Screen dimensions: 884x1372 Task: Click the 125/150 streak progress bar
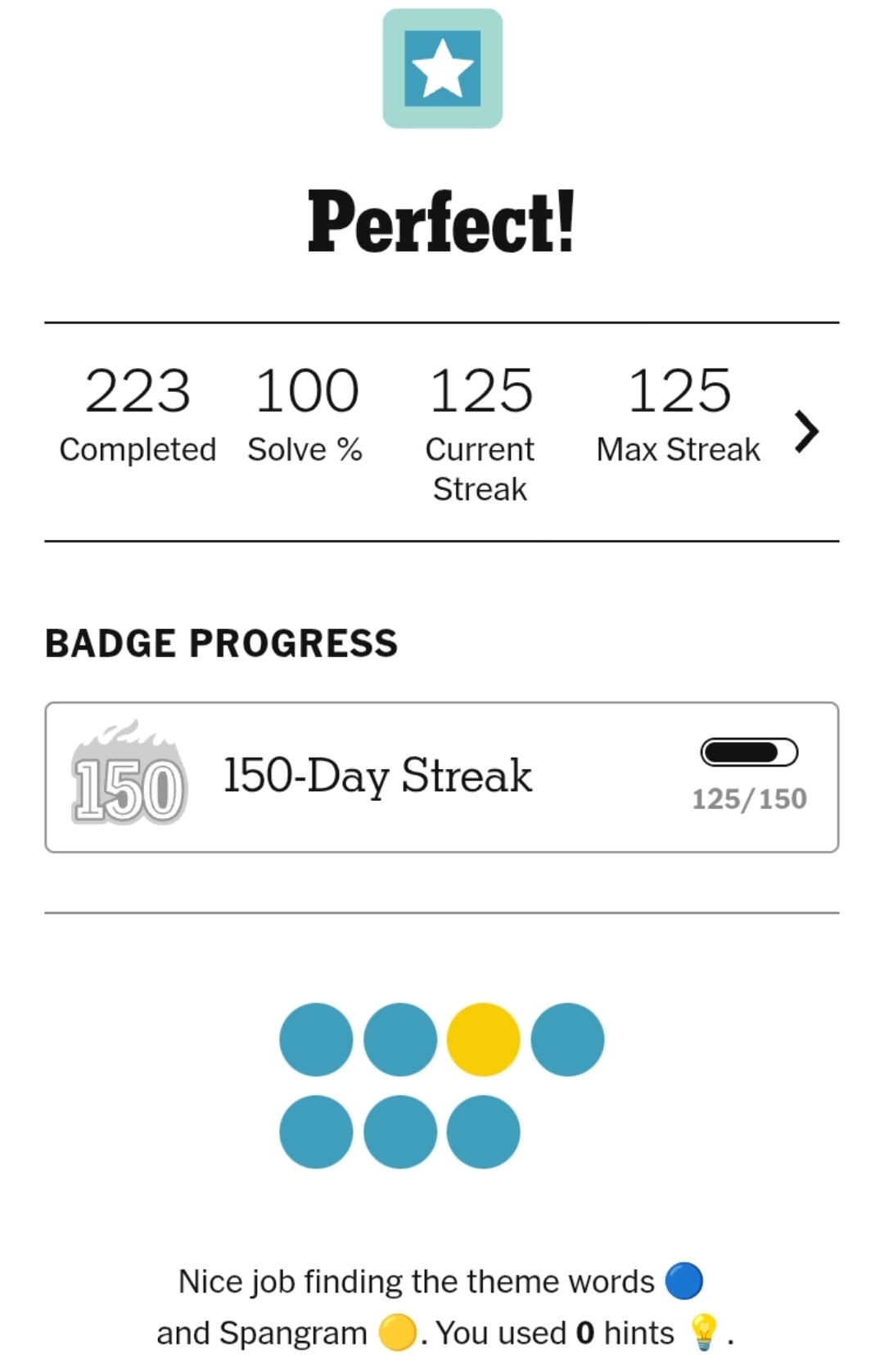click(x=749, y=752)
